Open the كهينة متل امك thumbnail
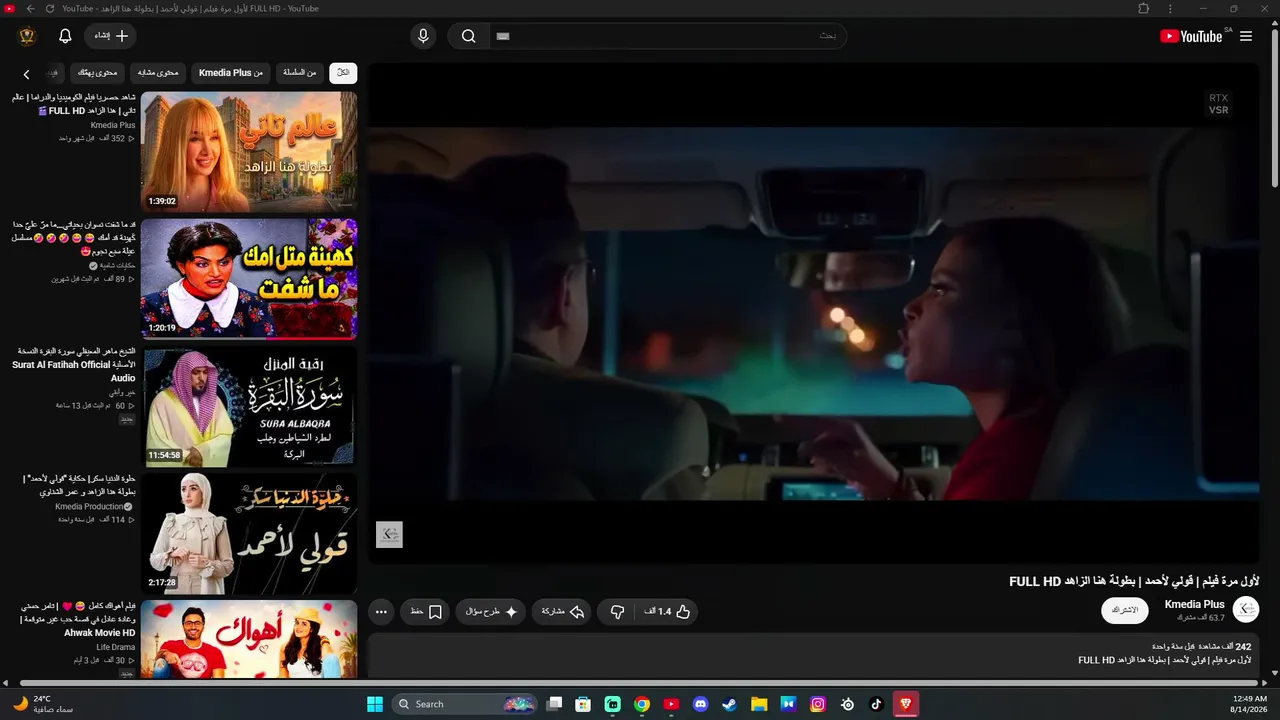The height and width of the screenshot is (720, 1280). [249, 279]
